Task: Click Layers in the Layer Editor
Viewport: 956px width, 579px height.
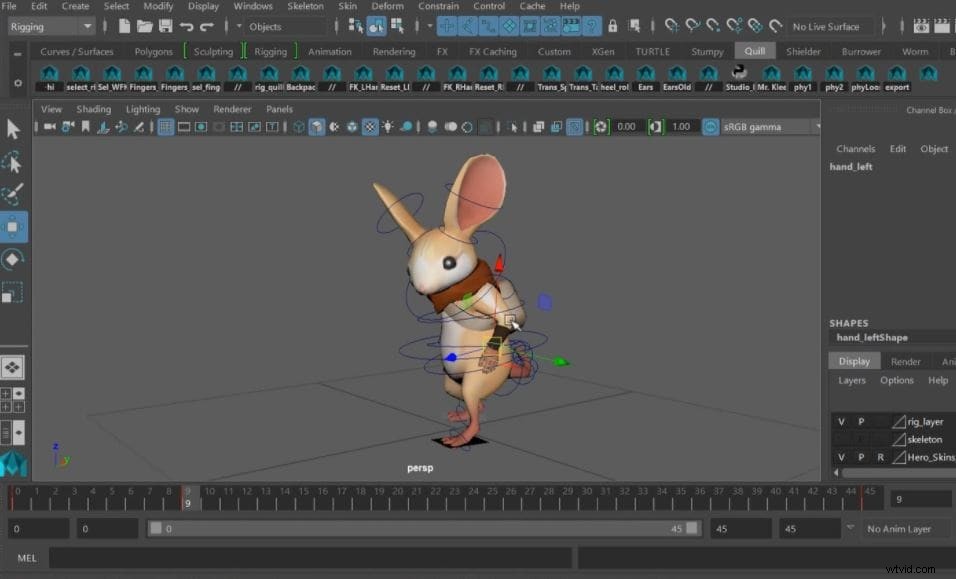Action: click(851, 380)
